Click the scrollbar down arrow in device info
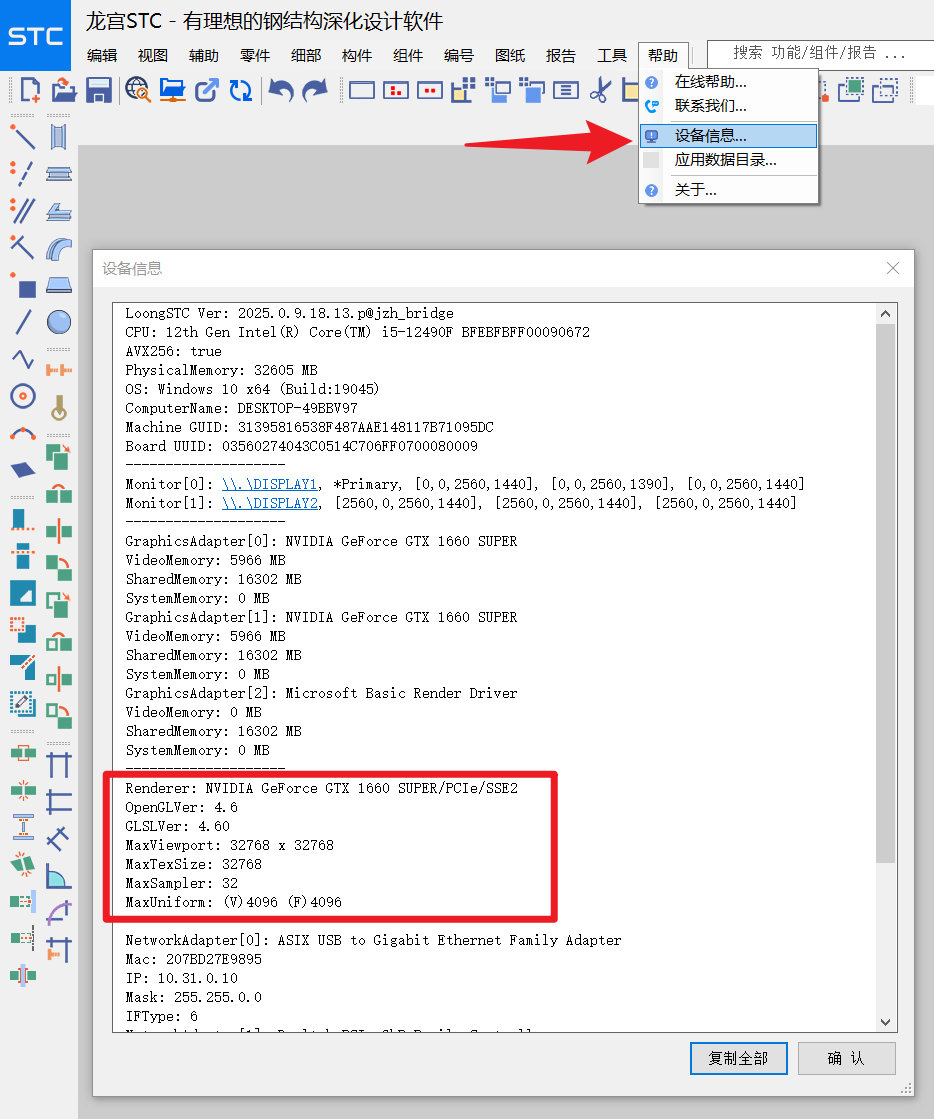This screenshot has height=1119, width=934. [x=885, y=1021]
